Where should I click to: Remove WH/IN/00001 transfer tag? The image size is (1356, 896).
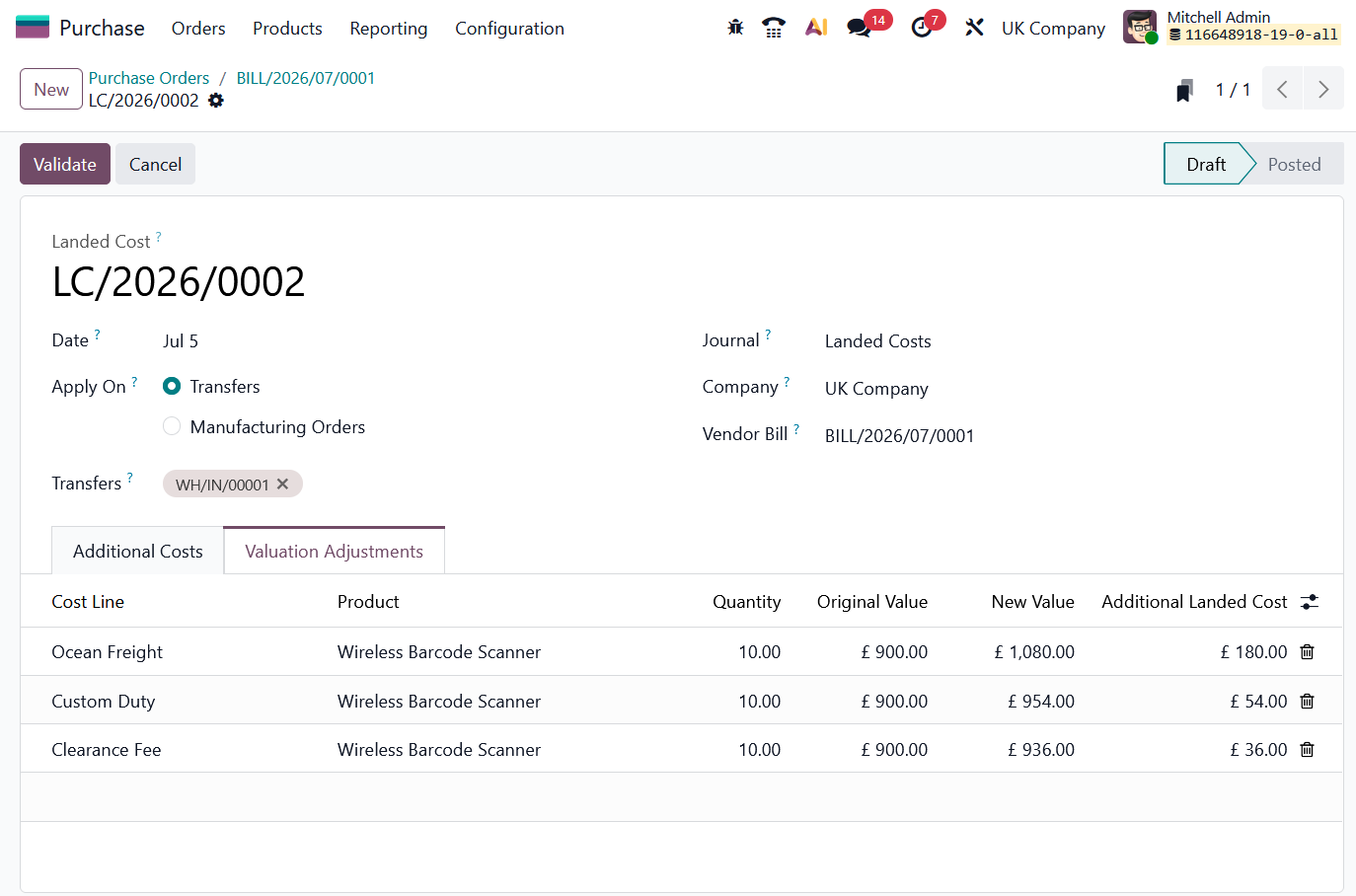pos(283,485)
